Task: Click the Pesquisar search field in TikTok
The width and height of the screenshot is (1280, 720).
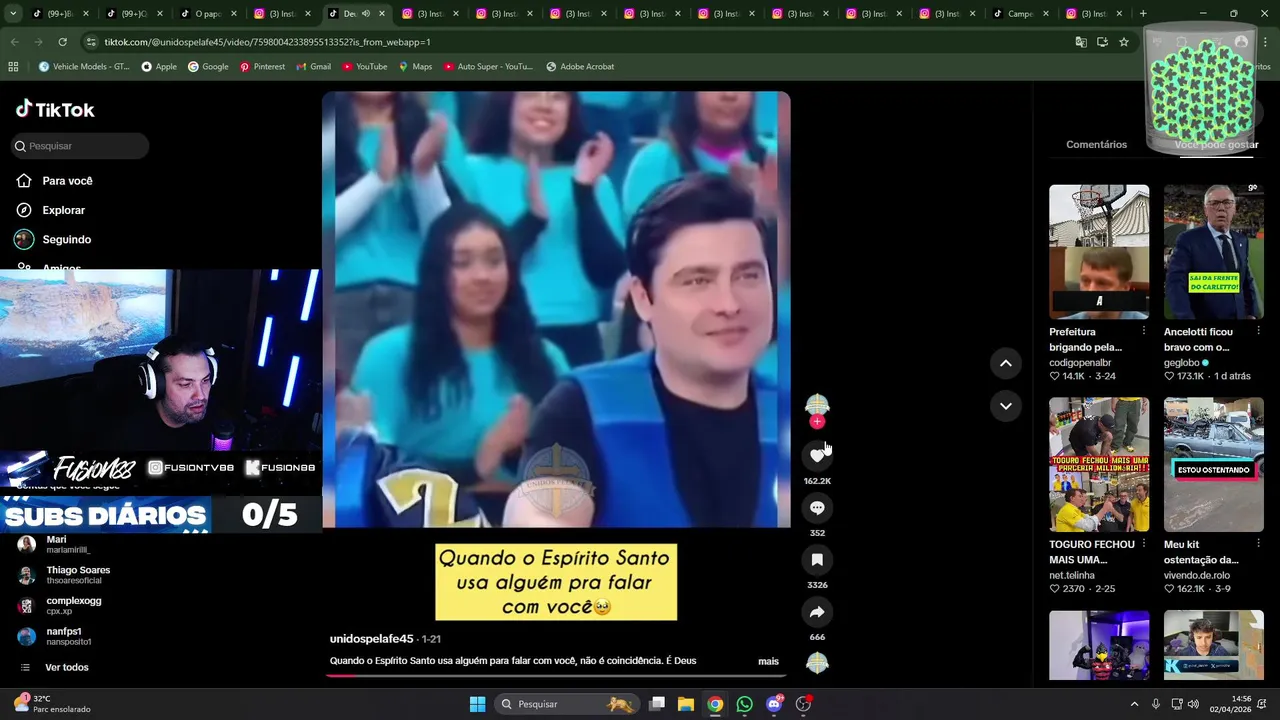Action: 80,146
